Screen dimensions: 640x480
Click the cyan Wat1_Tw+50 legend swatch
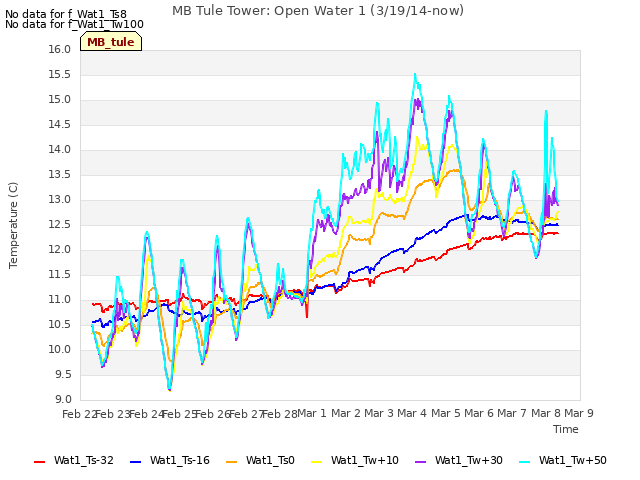524,462
